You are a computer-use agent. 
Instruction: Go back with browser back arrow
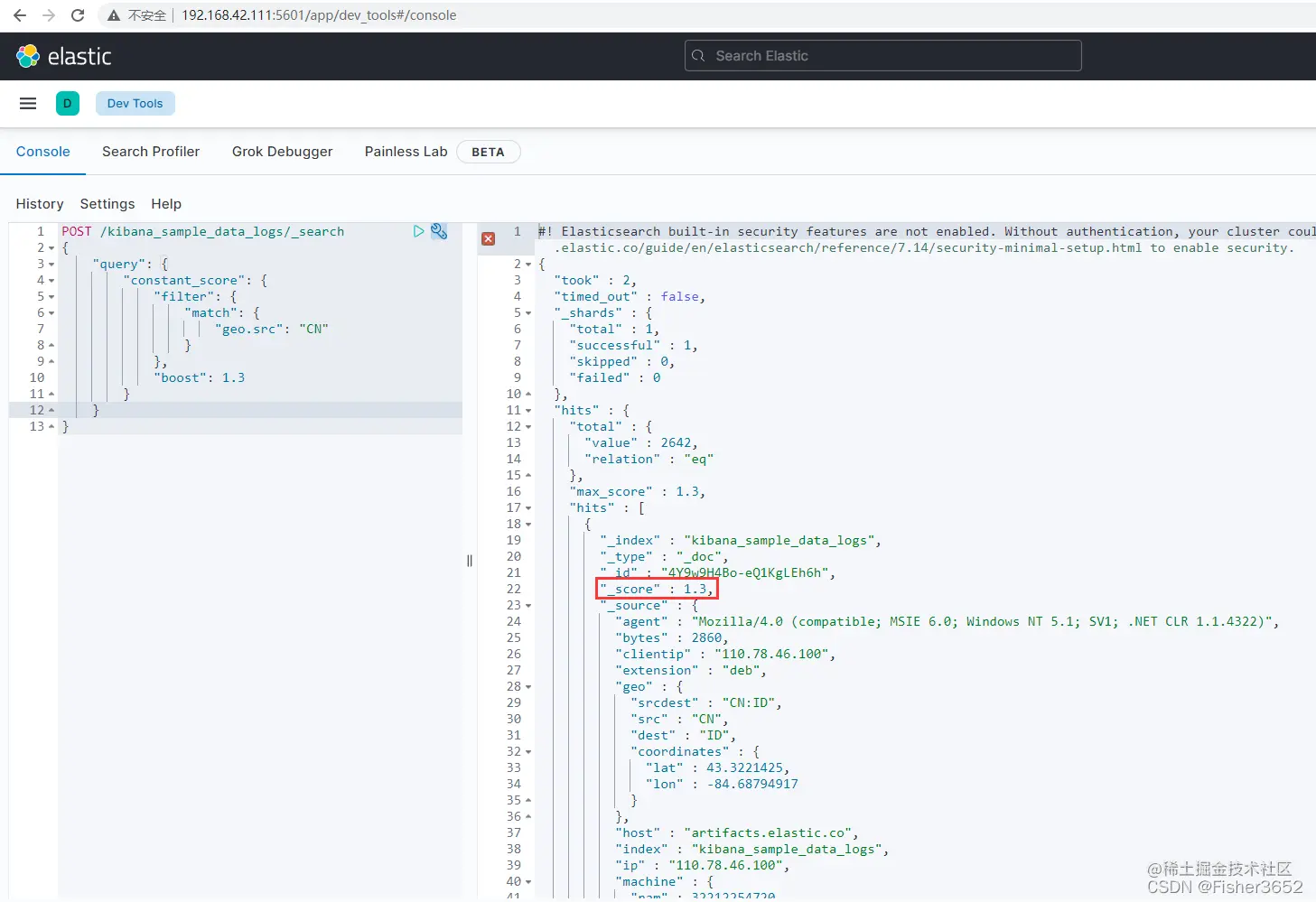click(20, 15)
